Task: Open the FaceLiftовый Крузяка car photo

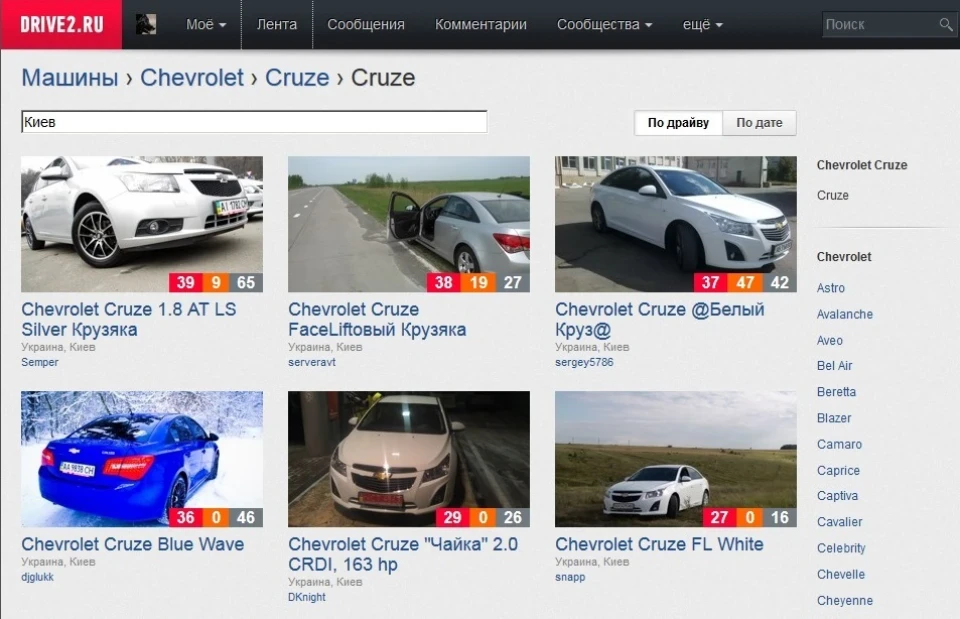Action: 409,224
